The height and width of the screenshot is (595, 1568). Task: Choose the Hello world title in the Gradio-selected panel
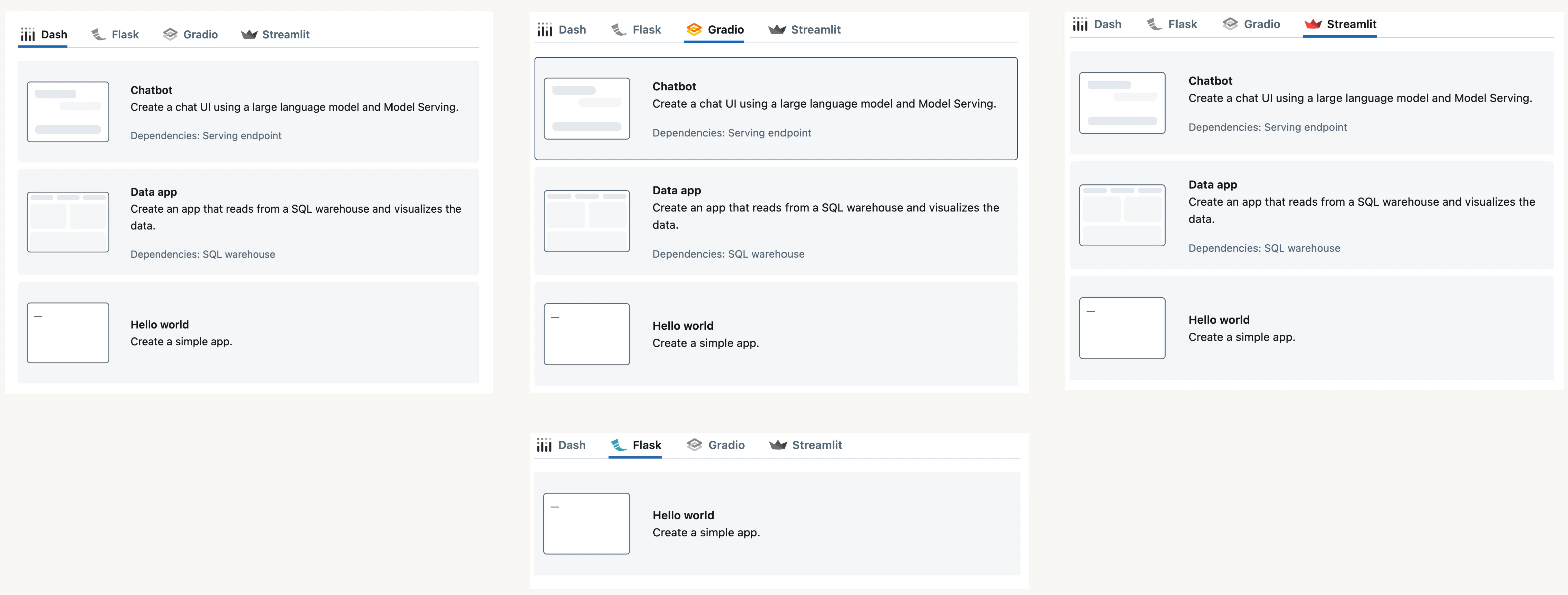coord(683,326)
